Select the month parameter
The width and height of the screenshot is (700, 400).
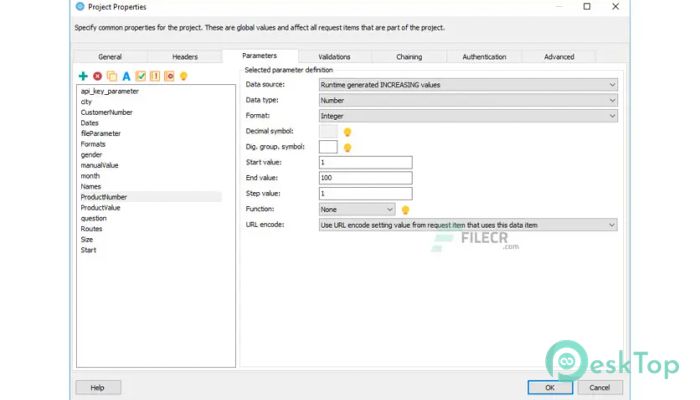[x=90, y=176]
